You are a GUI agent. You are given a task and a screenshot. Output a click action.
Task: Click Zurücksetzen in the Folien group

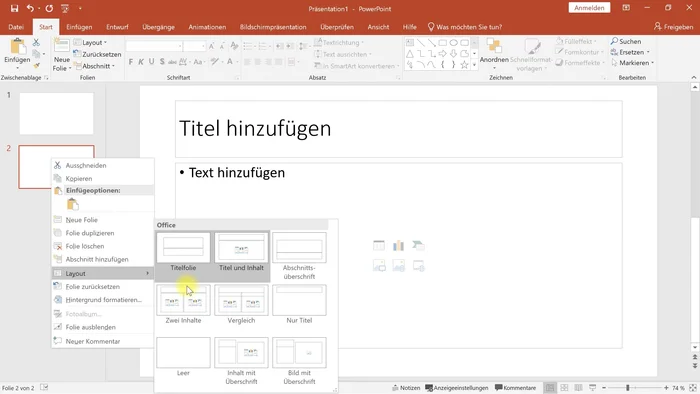coord(97,54)
